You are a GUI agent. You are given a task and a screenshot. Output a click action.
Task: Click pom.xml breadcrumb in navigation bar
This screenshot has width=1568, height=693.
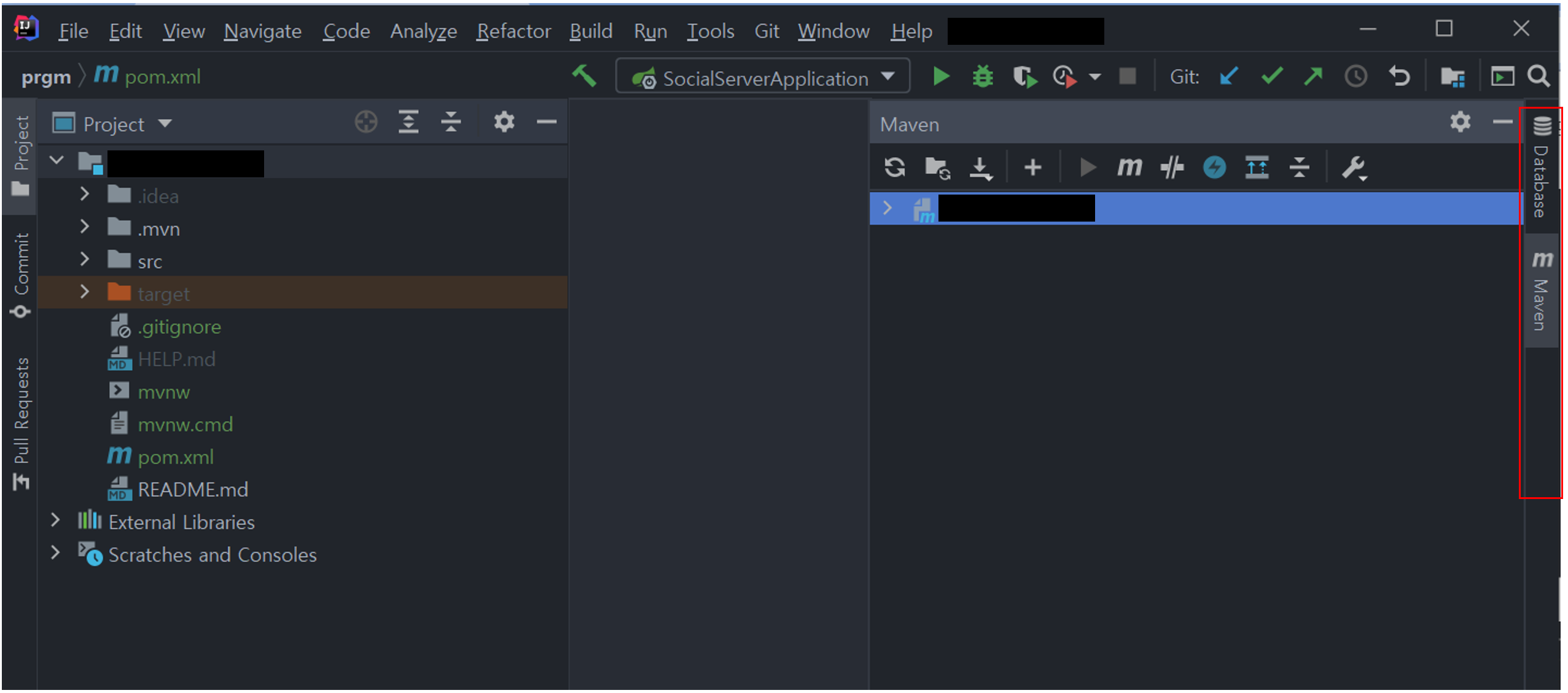point(162,77)
